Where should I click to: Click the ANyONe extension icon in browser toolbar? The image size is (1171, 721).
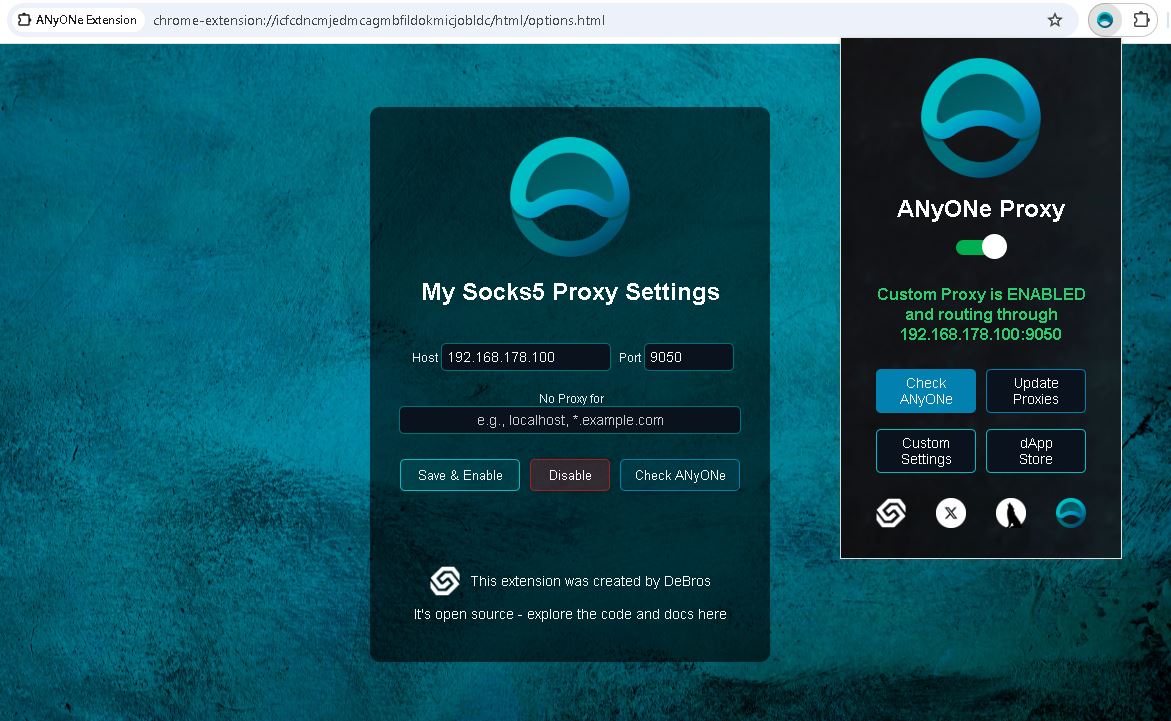1105,20
